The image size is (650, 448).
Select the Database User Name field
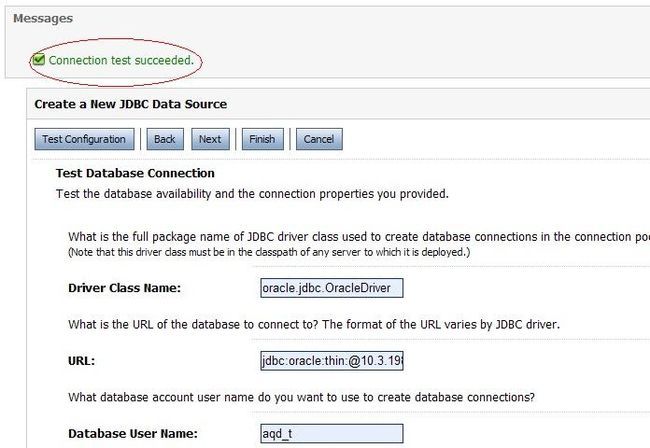(332, 433)
